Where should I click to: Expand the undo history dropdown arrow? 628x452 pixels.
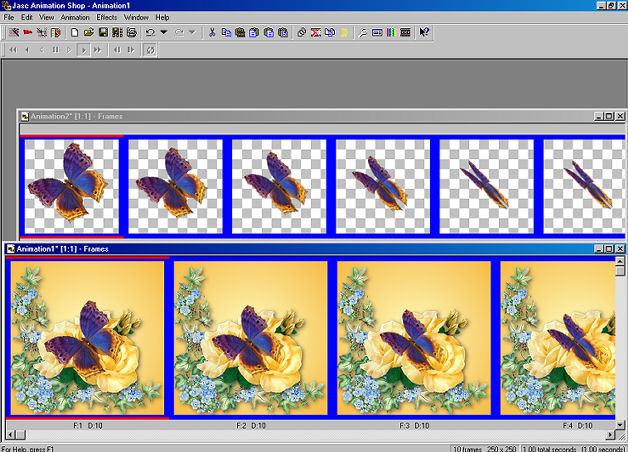pyautogui.click(x=164, y=32)
